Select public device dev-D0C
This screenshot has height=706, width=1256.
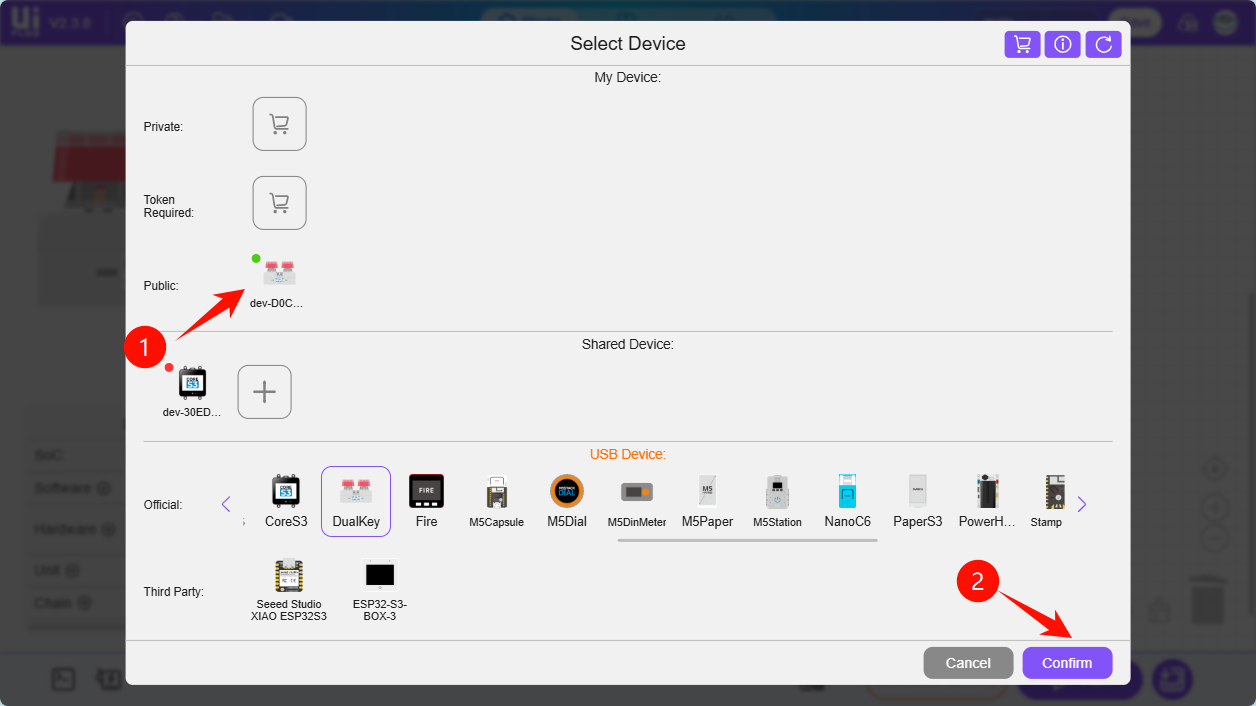click(278, 279)
